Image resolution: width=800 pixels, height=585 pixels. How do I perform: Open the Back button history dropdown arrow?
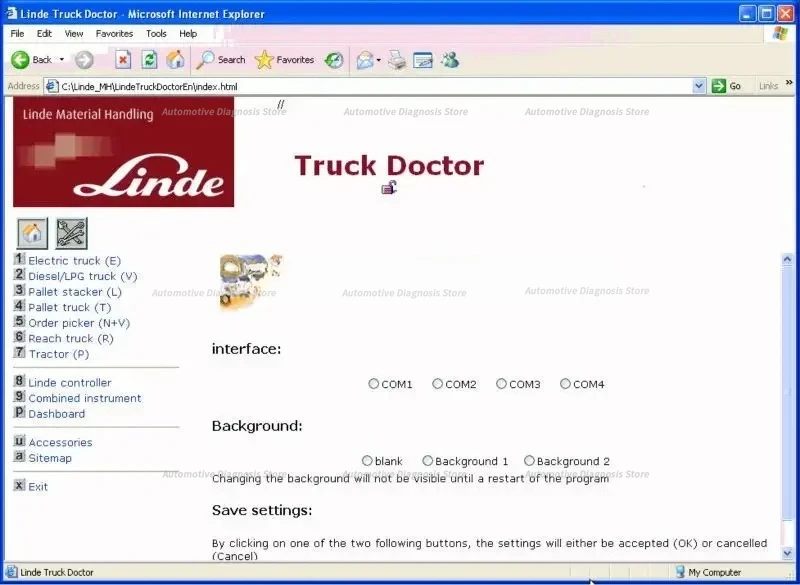pos(62,60)
